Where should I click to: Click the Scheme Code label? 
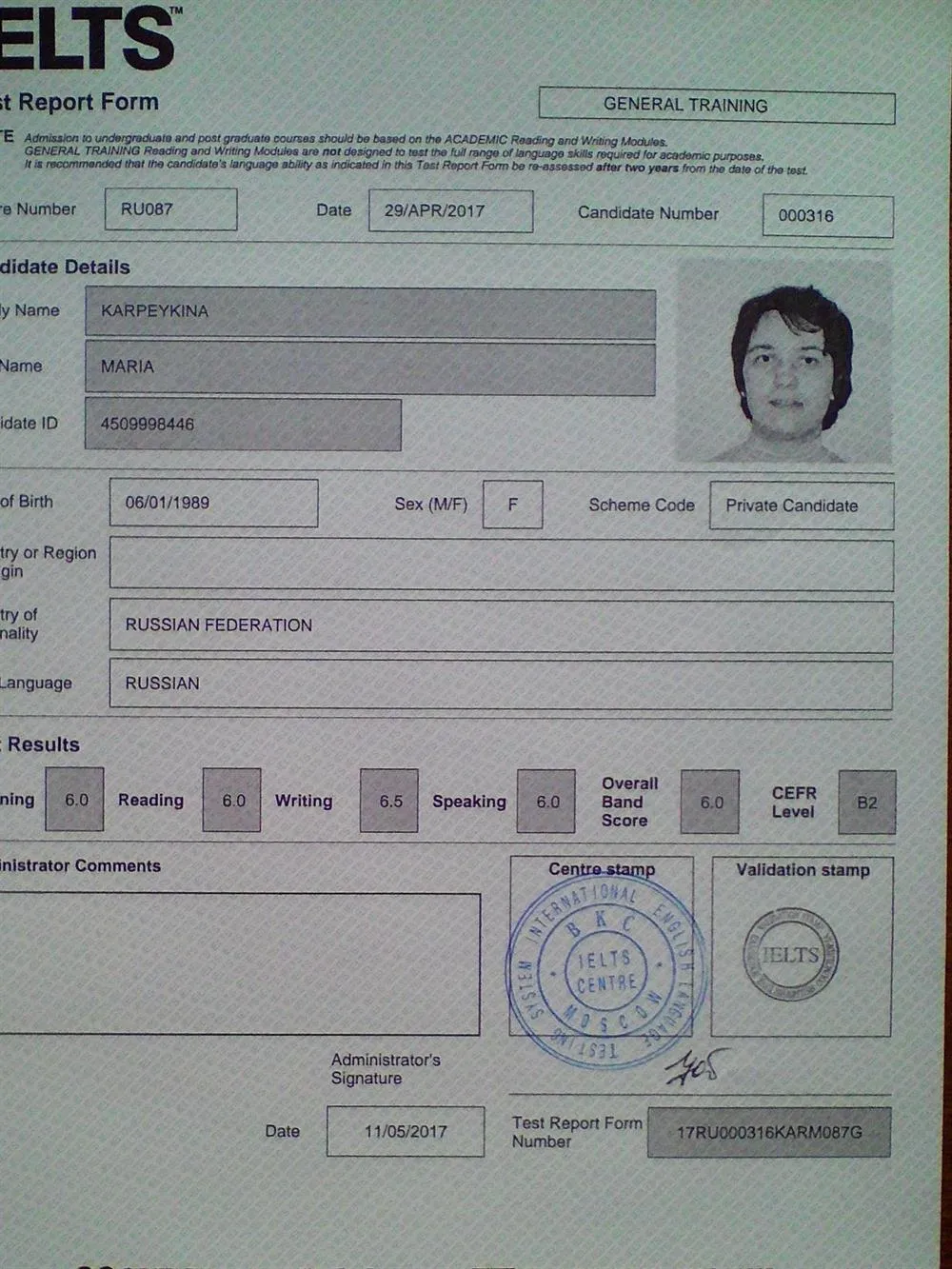tap(642, 506)
